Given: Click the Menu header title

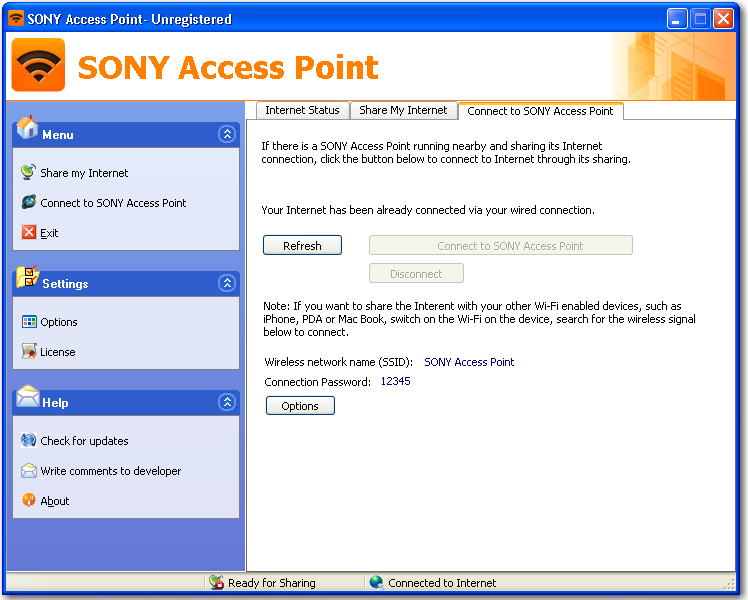Looking at the screenshot, I should coord(58,135).
